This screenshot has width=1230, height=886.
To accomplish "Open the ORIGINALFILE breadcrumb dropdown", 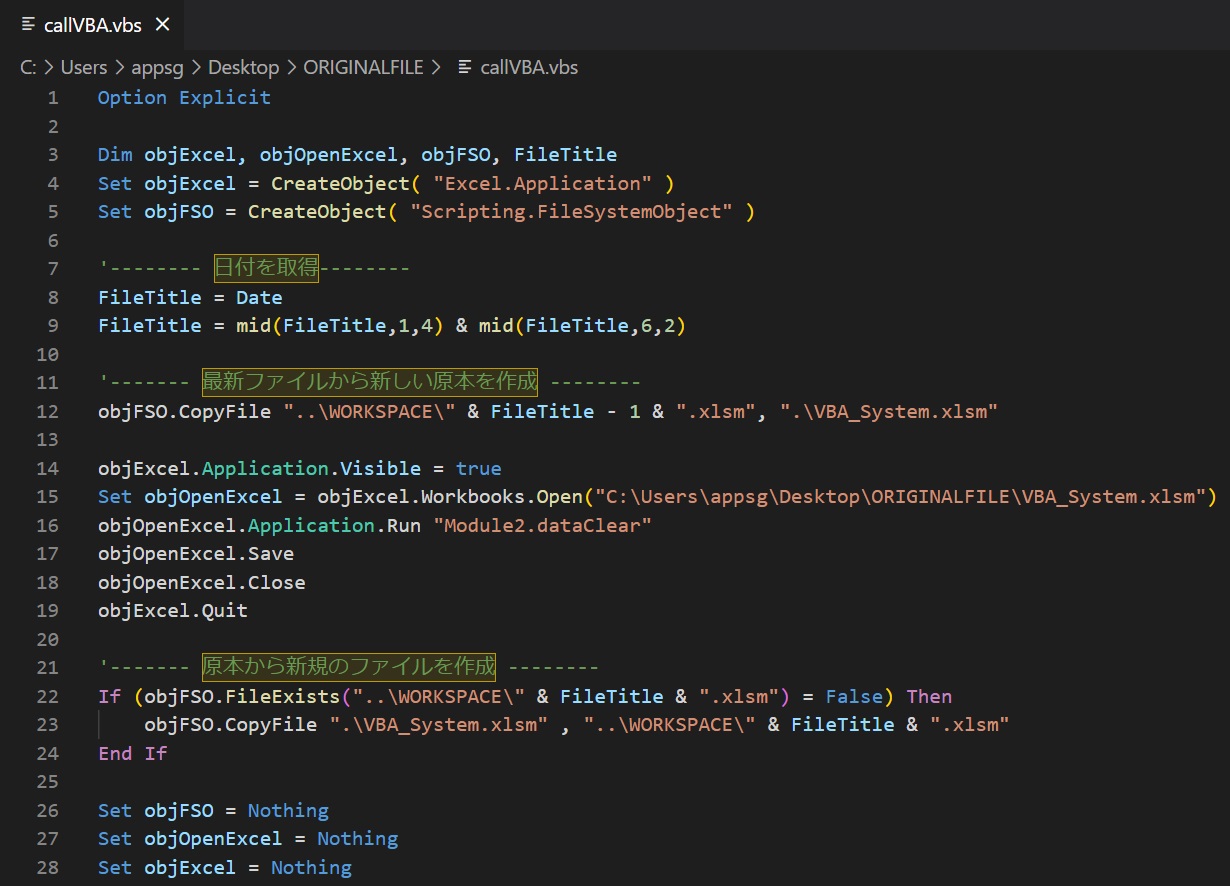I will tap(364, 67).
